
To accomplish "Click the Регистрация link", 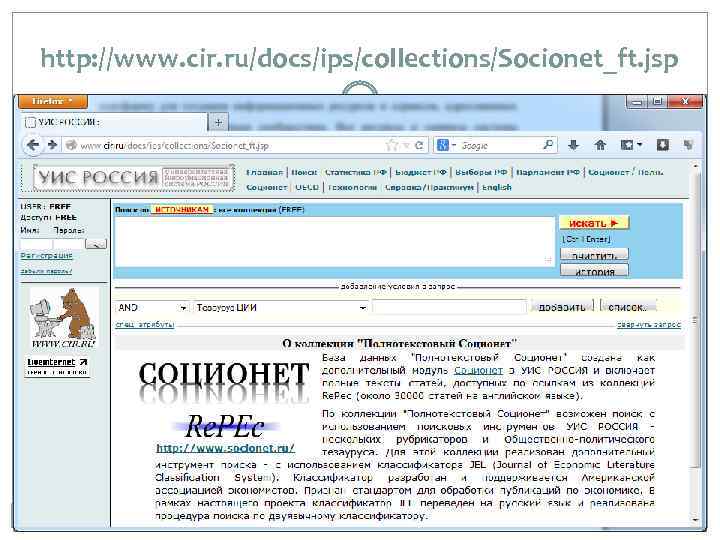I will (46, 255).
